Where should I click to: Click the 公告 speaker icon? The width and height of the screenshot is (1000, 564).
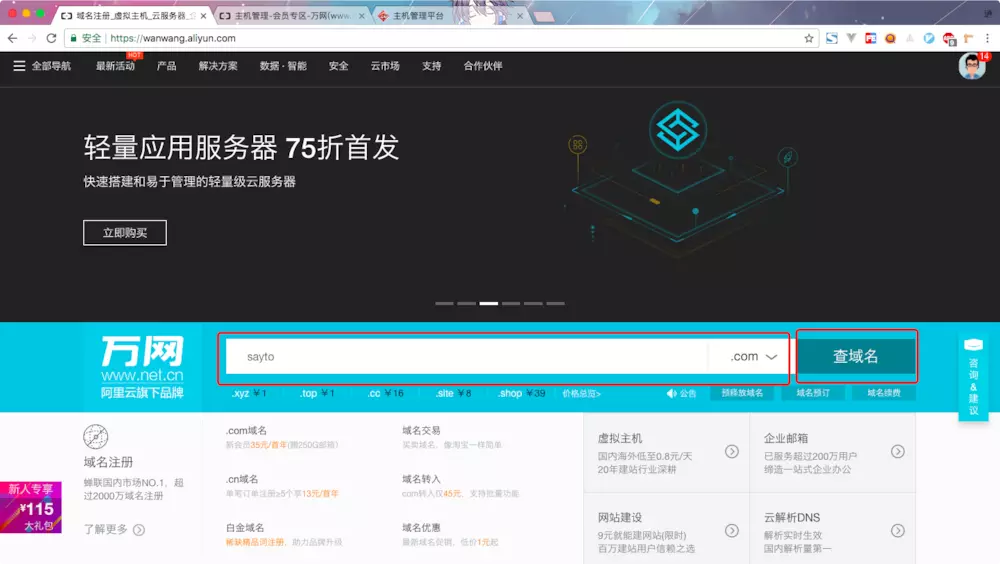(x=671, y=394)
